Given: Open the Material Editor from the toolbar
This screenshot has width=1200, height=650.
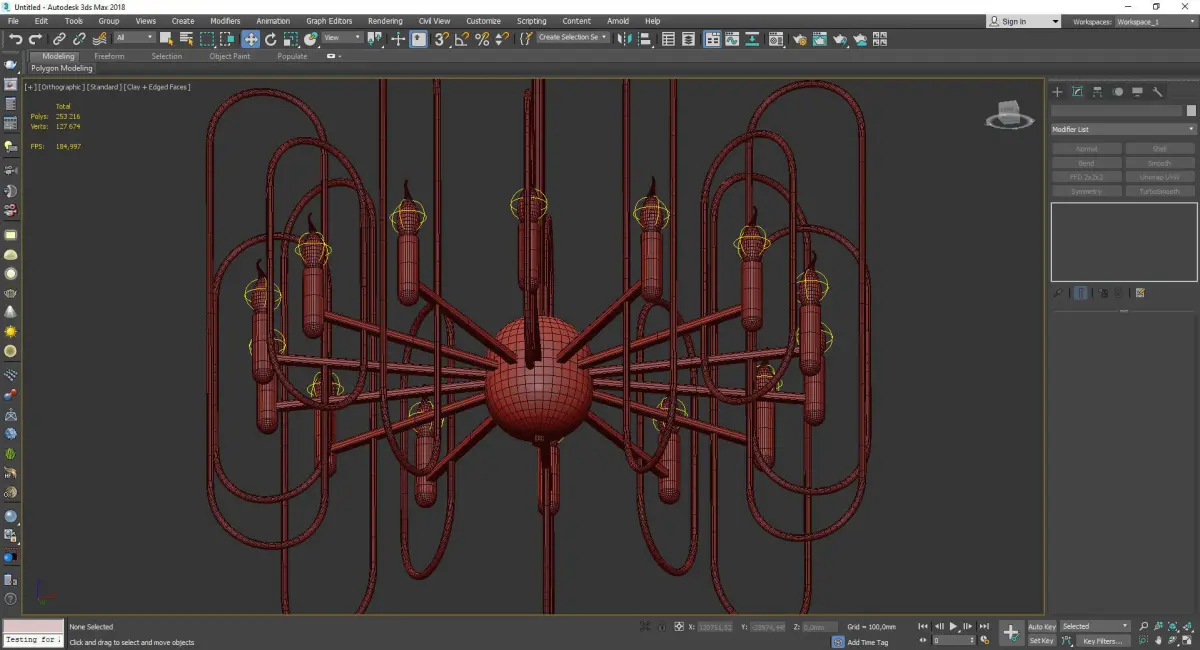Looking at the screenshot, I should point(776,39).
